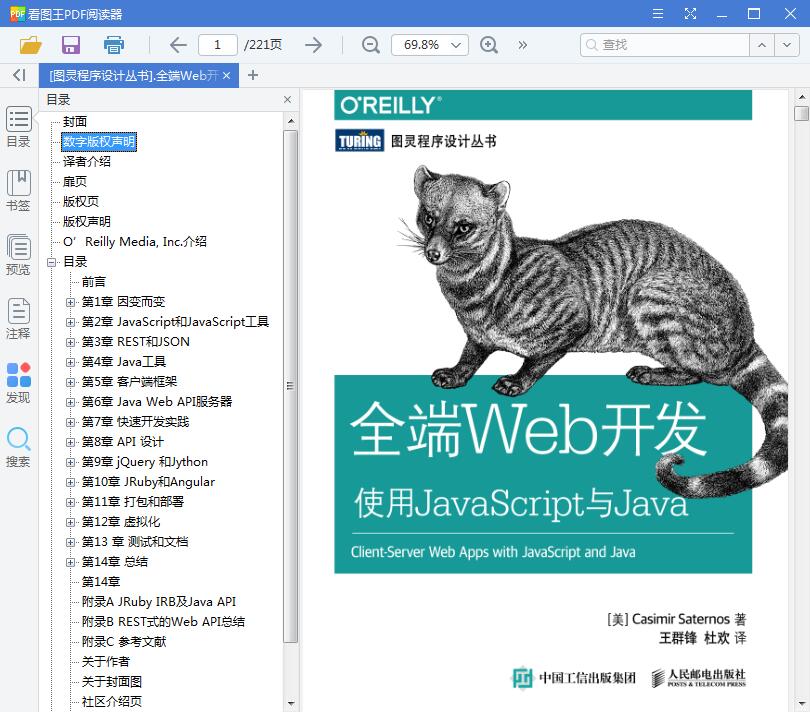
Task: Go to the previous page arrow
Action: 178,45
